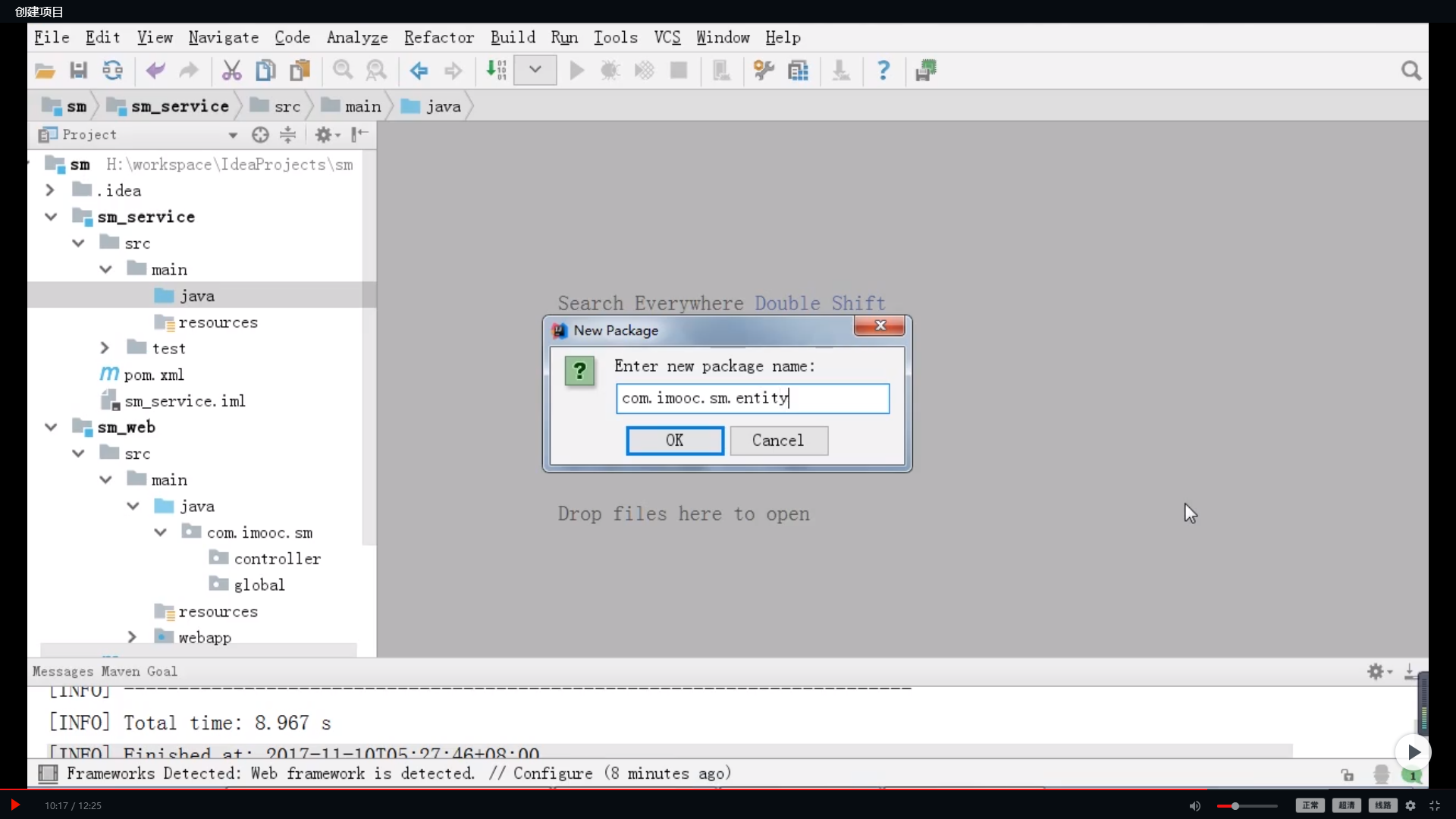1456x819 pixels.
Task: Click the Cut scissors icon
Action: click(231, 71)
